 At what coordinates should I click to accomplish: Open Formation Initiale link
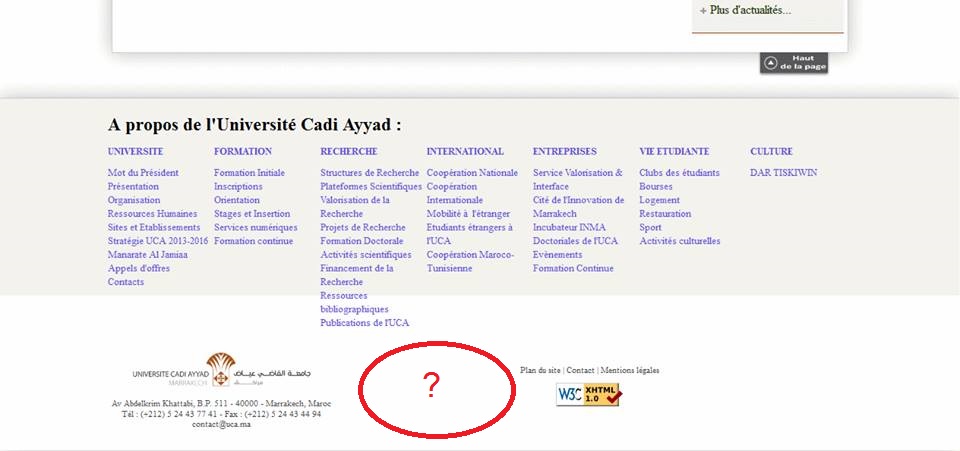click(x=250, y=173)
